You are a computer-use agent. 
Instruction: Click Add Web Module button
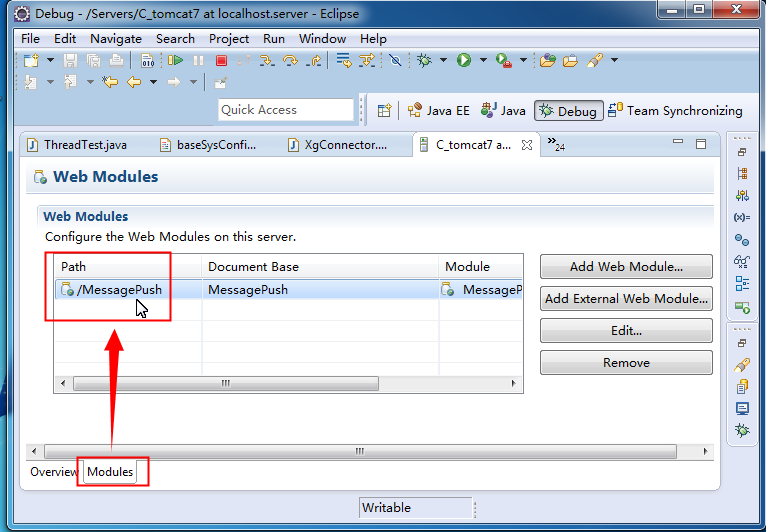tap(626, 267)
